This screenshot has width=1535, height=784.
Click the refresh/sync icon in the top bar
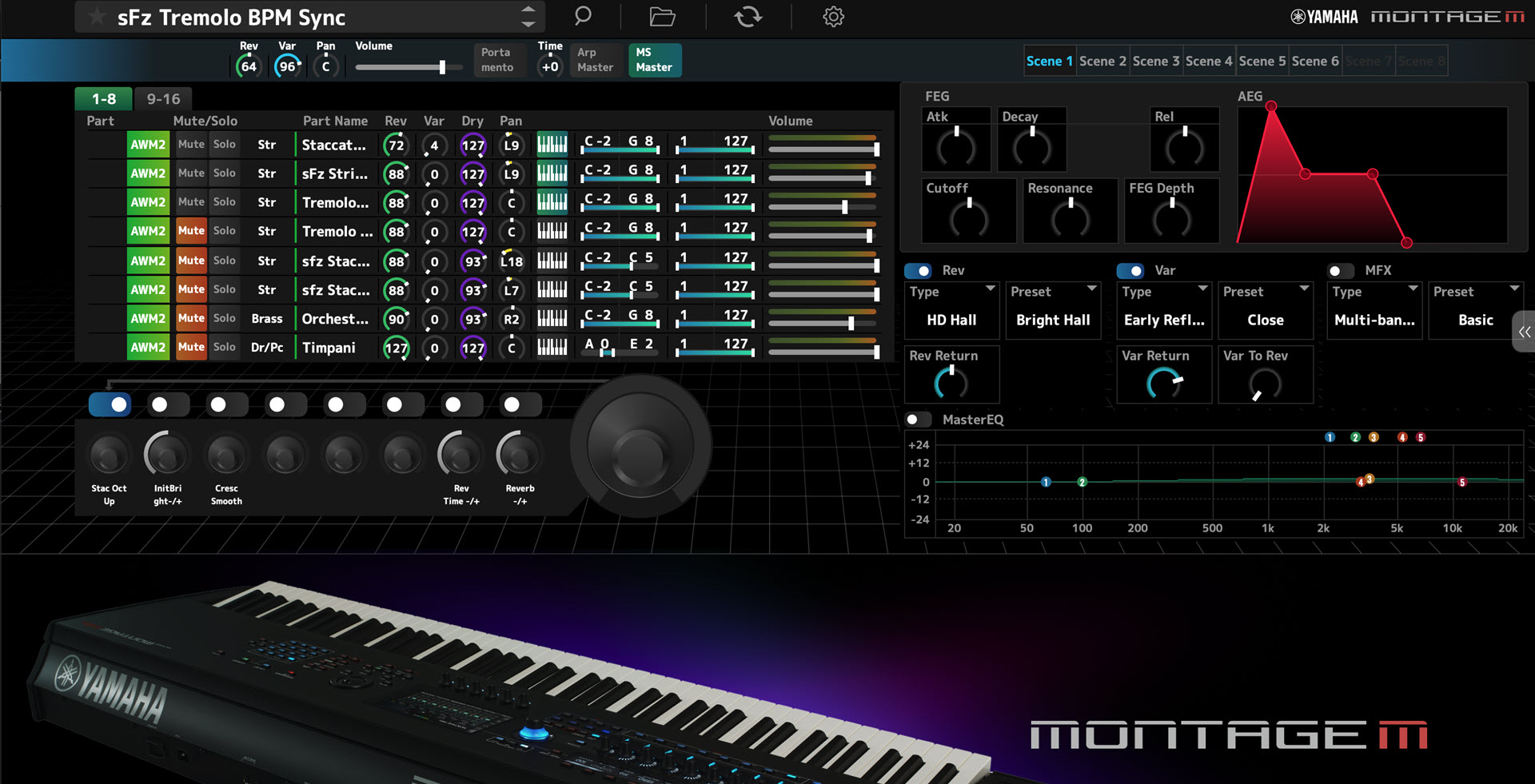(x=748, y=17)
